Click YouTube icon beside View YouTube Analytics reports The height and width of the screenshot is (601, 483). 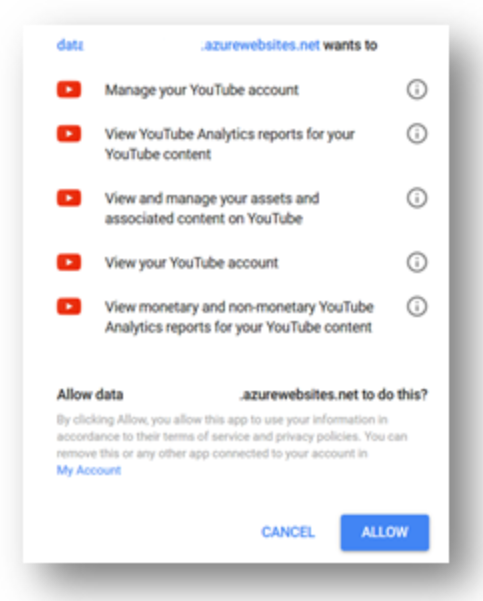point(69,134)
